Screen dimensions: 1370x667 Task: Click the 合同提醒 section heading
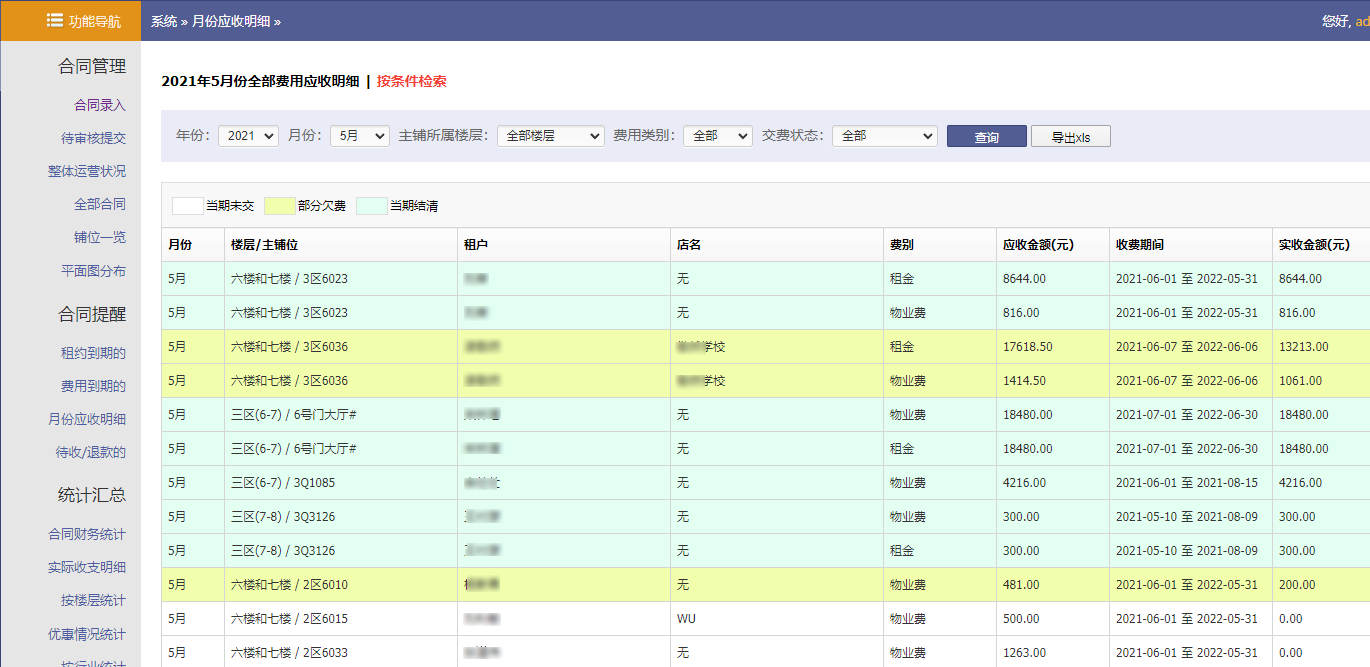click(x=92, y=314)
